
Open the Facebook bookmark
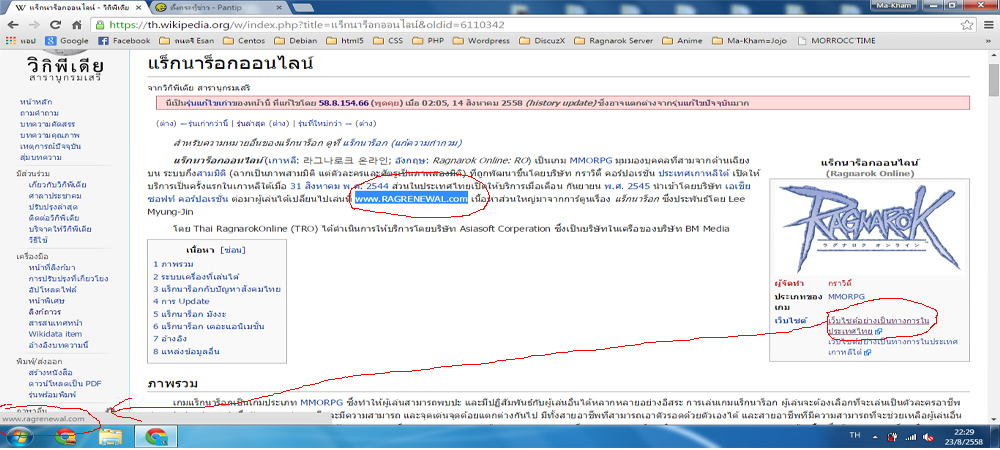click(124, 41)
